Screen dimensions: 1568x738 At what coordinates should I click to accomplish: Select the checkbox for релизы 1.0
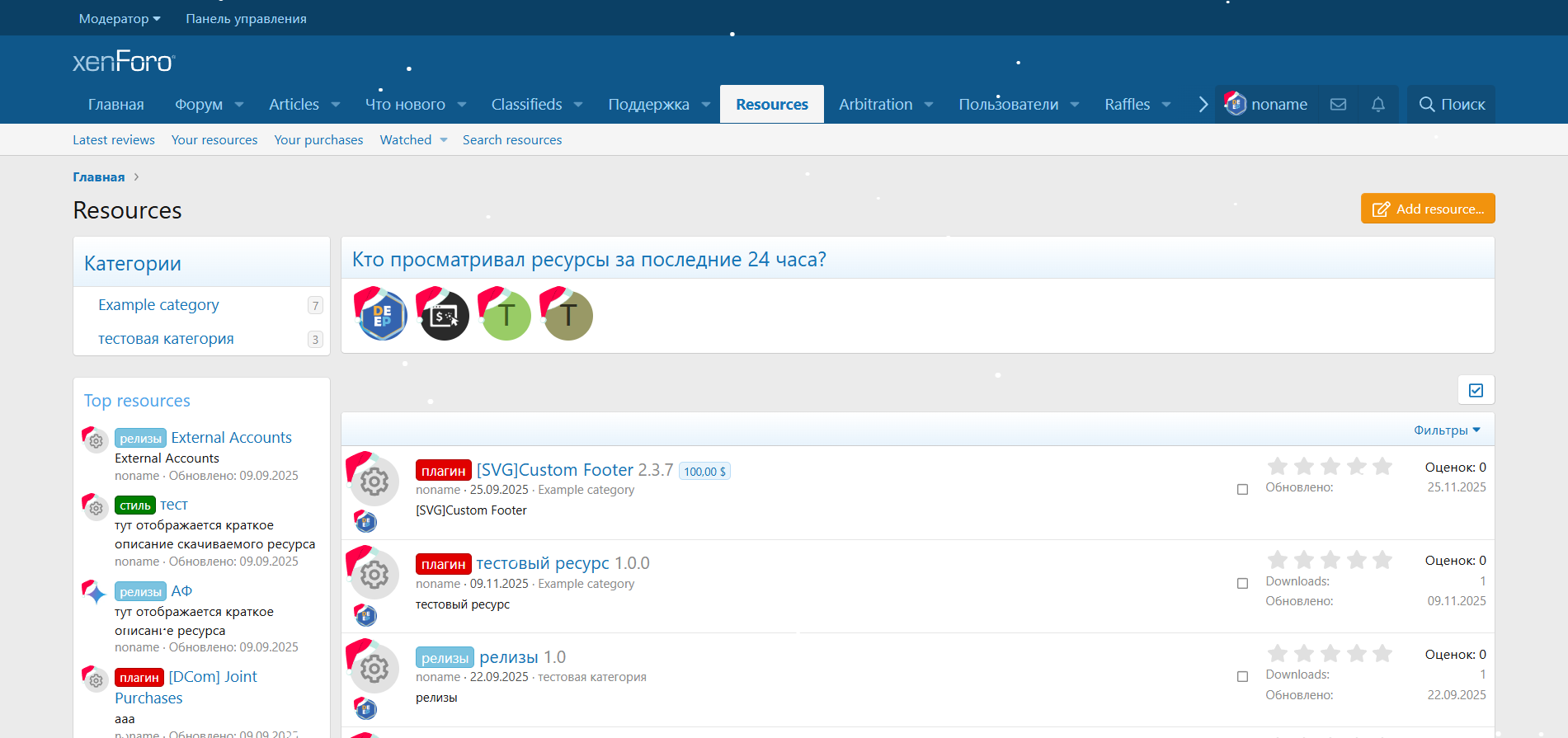pyautogui.click(x=1242, y=677)
